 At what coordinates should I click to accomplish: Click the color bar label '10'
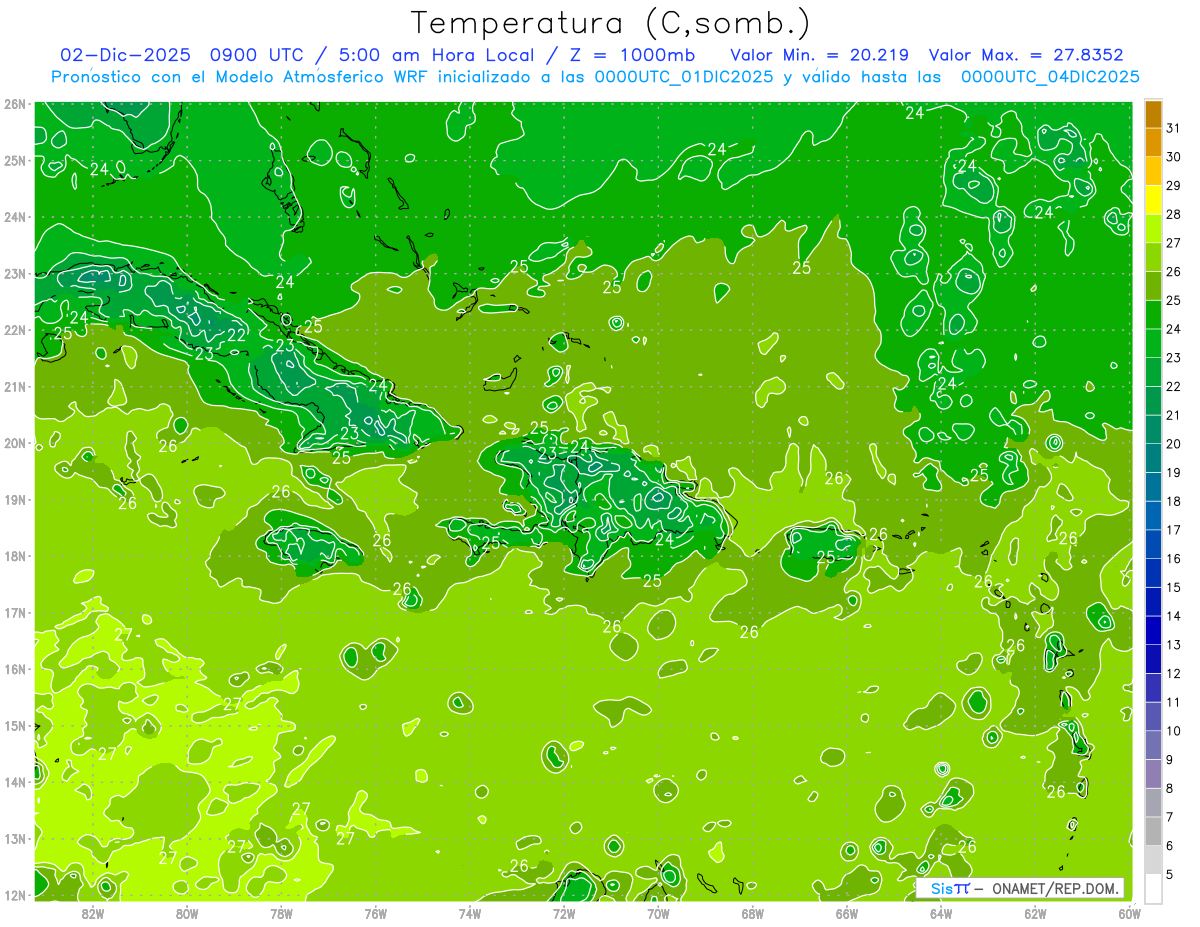point(1173,731)
